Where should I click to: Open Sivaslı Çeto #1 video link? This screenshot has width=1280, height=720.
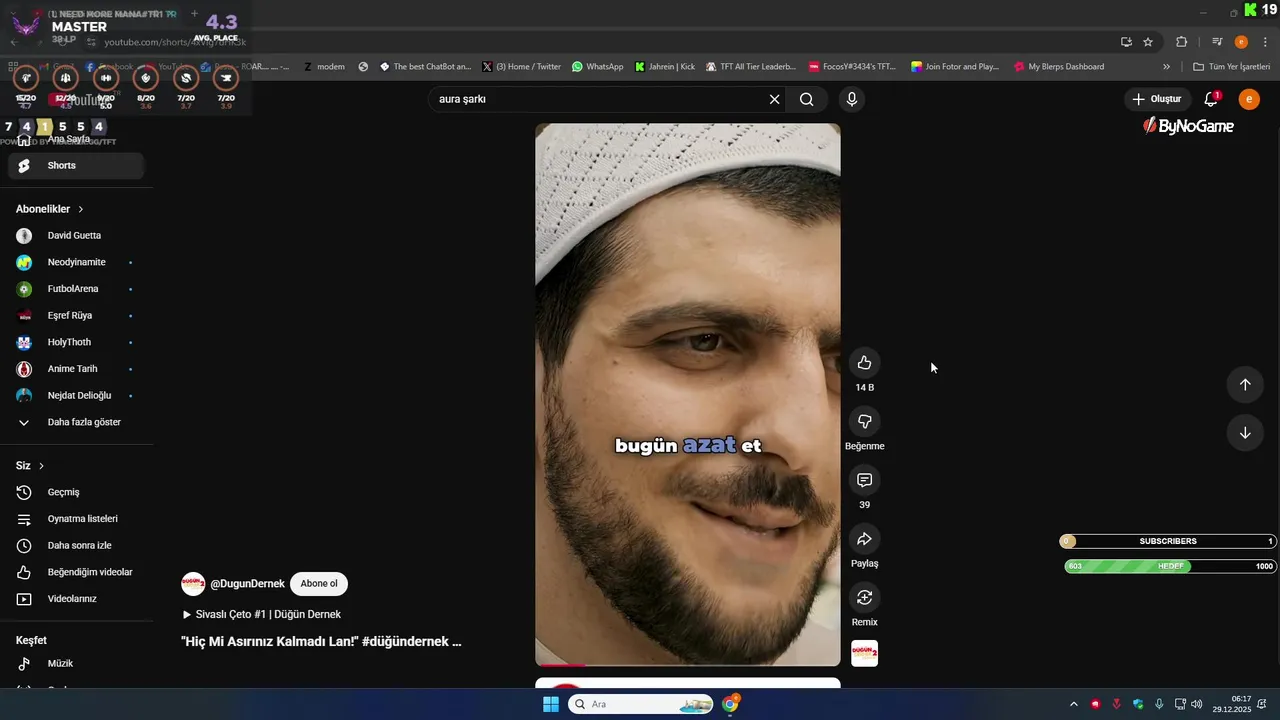262,615
